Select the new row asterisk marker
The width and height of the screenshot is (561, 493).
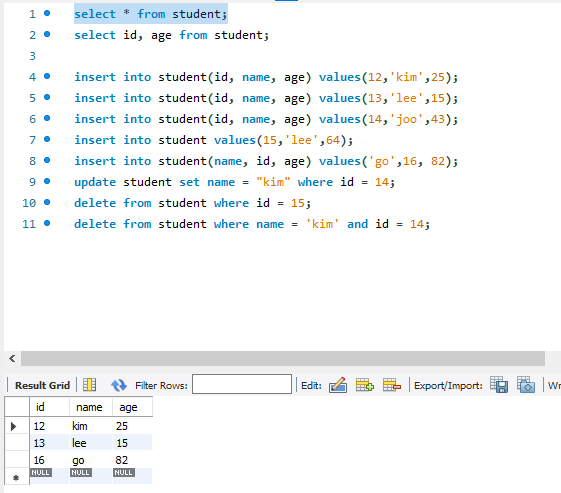[x=16, y=477]
